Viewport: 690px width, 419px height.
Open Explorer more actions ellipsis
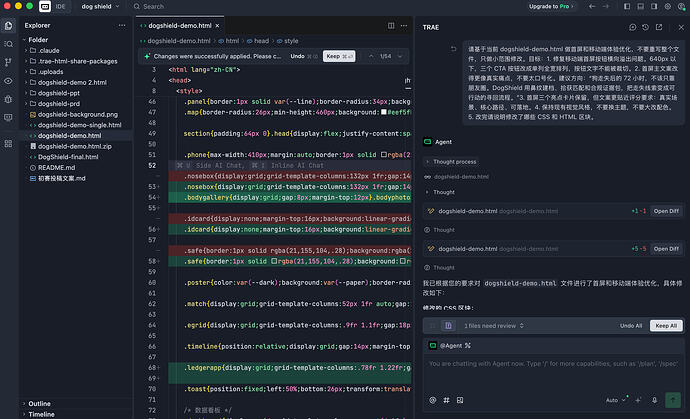coord(122,26)
